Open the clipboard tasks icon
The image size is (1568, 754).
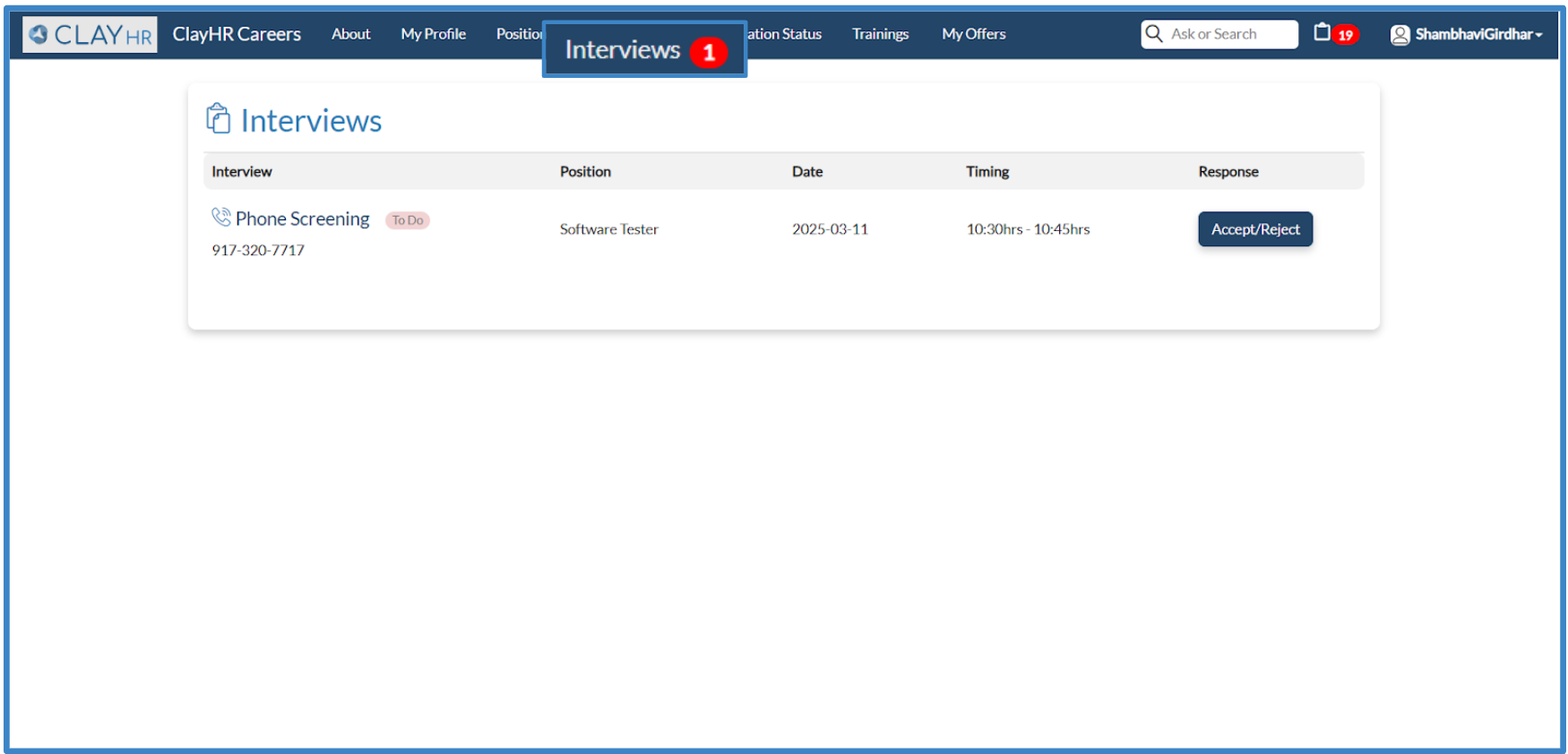(x=1322, y=32)
